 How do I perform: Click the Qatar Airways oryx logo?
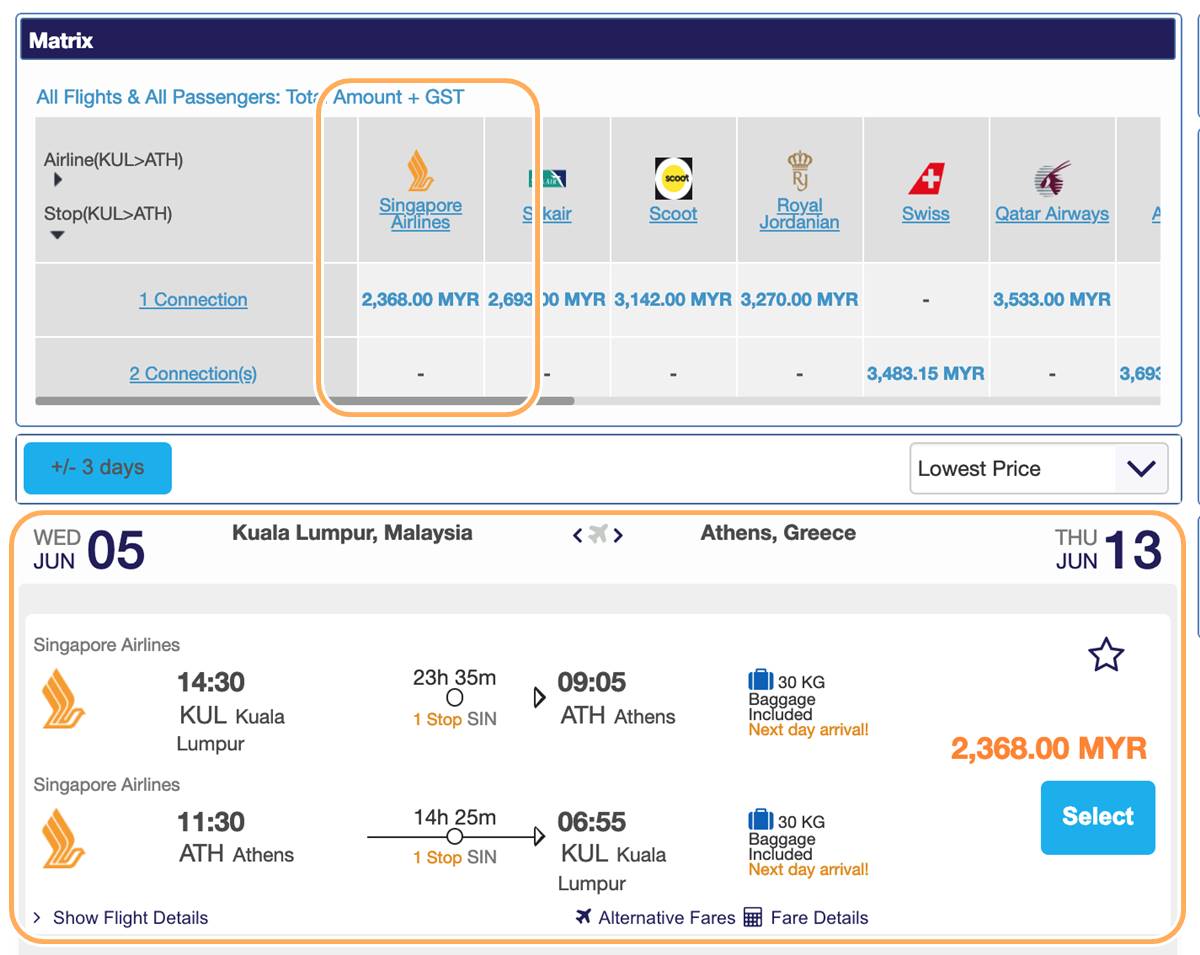[x=1052, y=179]
